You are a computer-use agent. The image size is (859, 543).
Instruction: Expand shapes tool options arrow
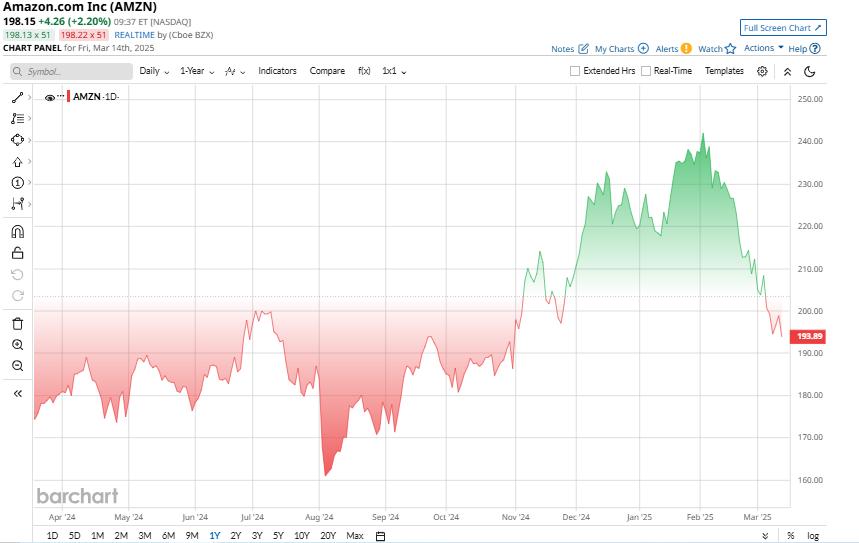pos(30,140)
